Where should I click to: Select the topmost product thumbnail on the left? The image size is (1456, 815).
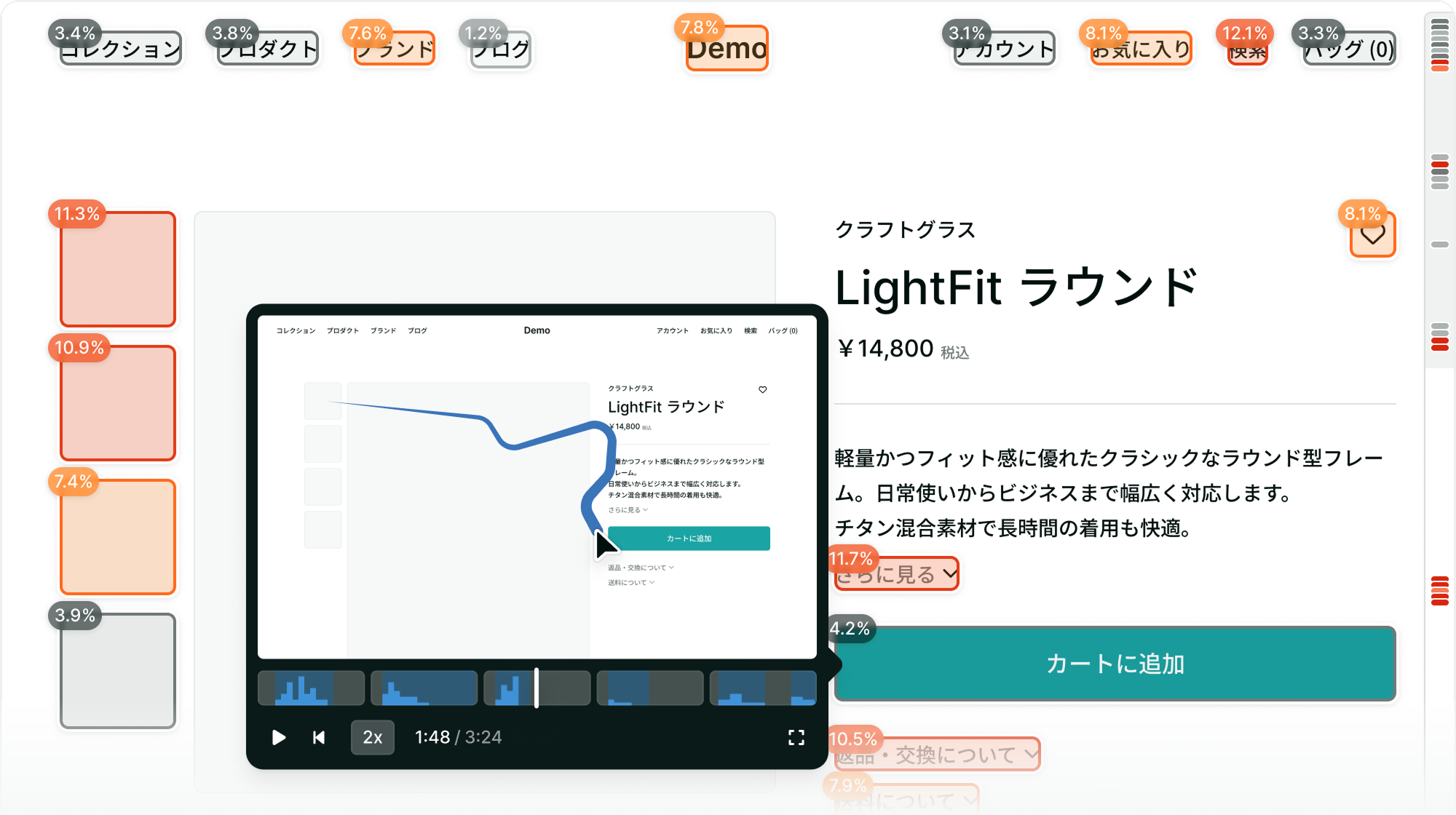(x=117, y=269)
